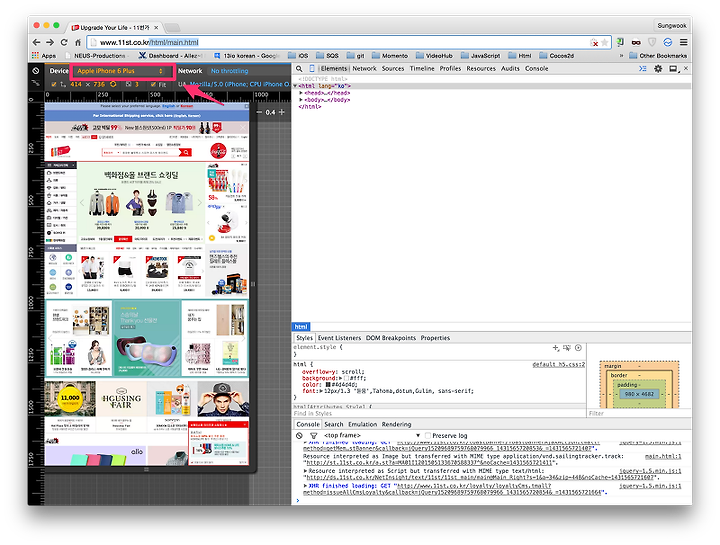Image resolution: width=720 pixels, height=545 pixels.
Task: Click the blue sync extension icon
Action: 668,42
